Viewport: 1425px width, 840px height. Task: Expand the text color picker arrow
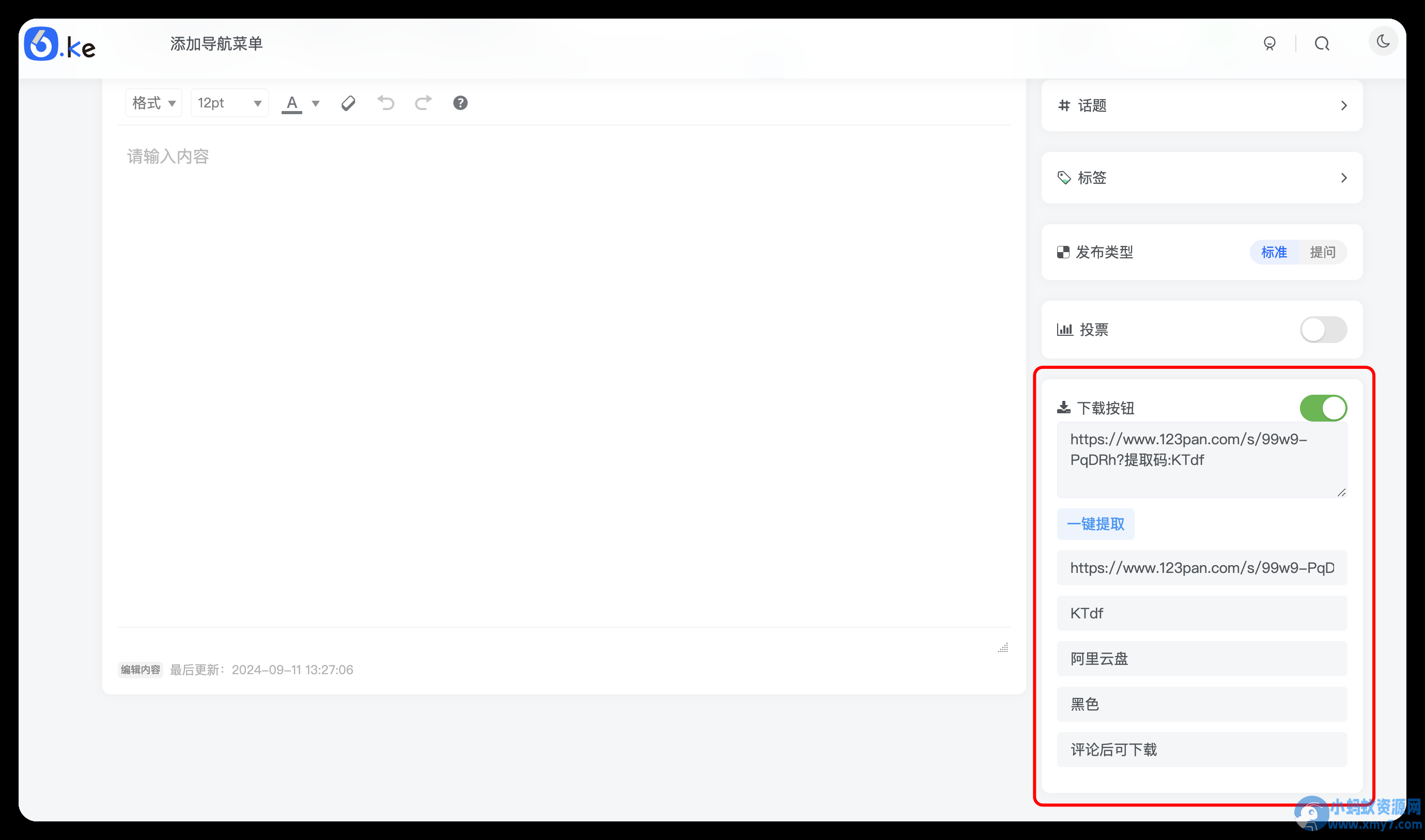(x=316, y=104)
